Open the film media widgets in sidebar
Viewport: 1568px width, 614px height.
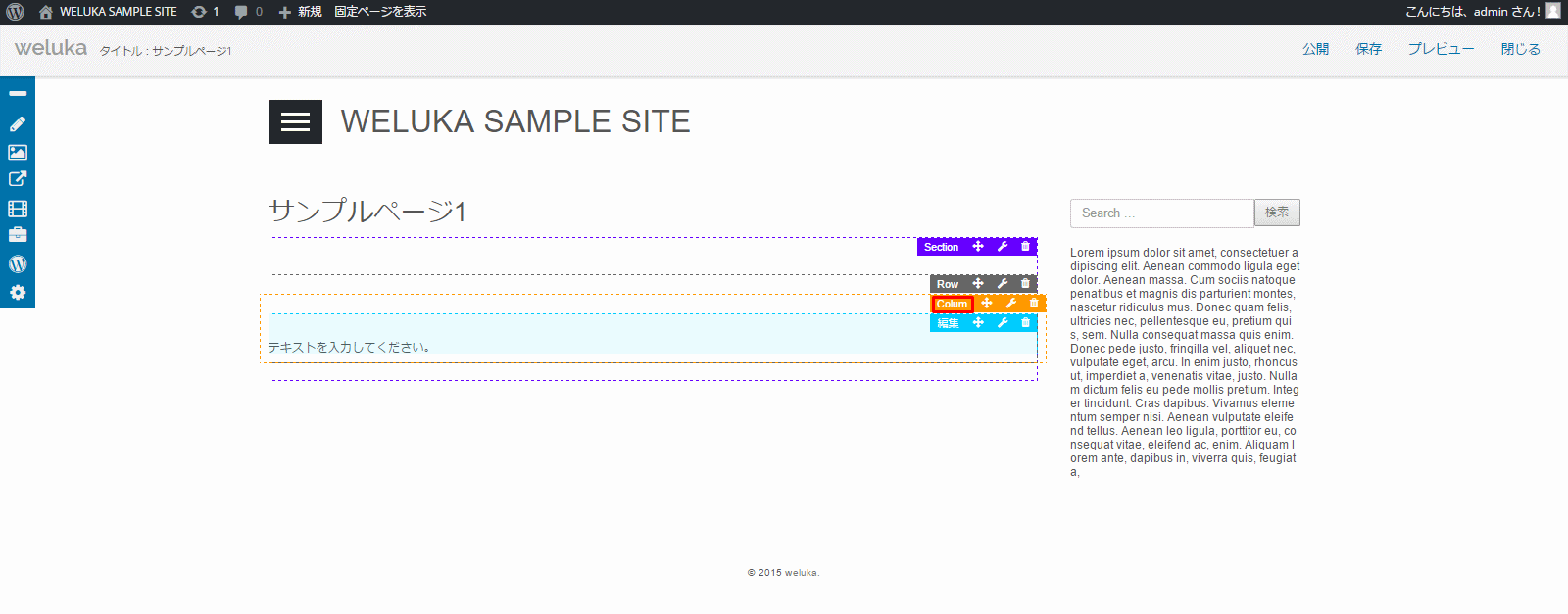tap(18, 209)
